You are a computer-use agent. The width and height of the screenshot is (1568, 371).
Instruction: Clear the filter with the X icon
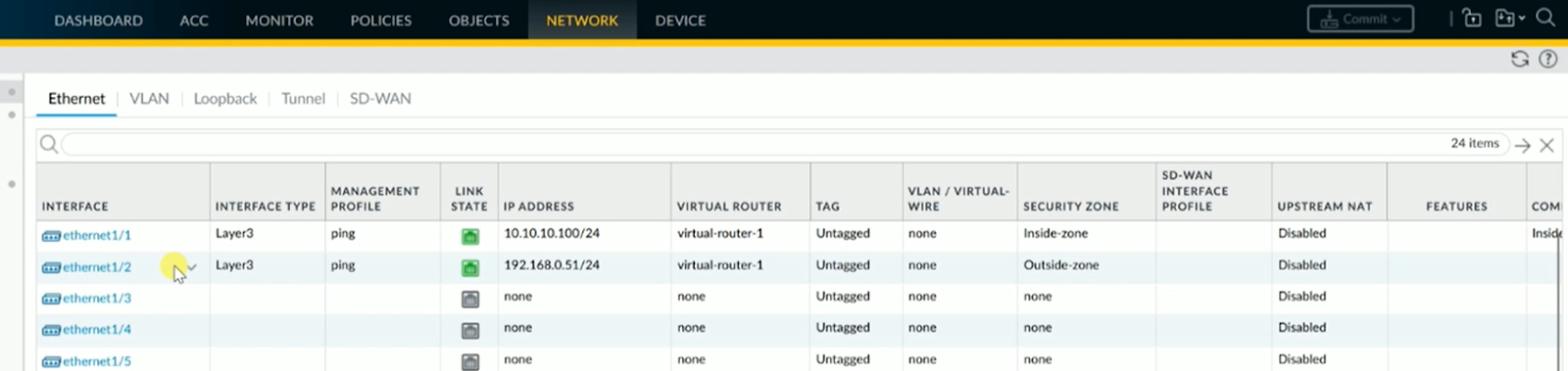1546,145
